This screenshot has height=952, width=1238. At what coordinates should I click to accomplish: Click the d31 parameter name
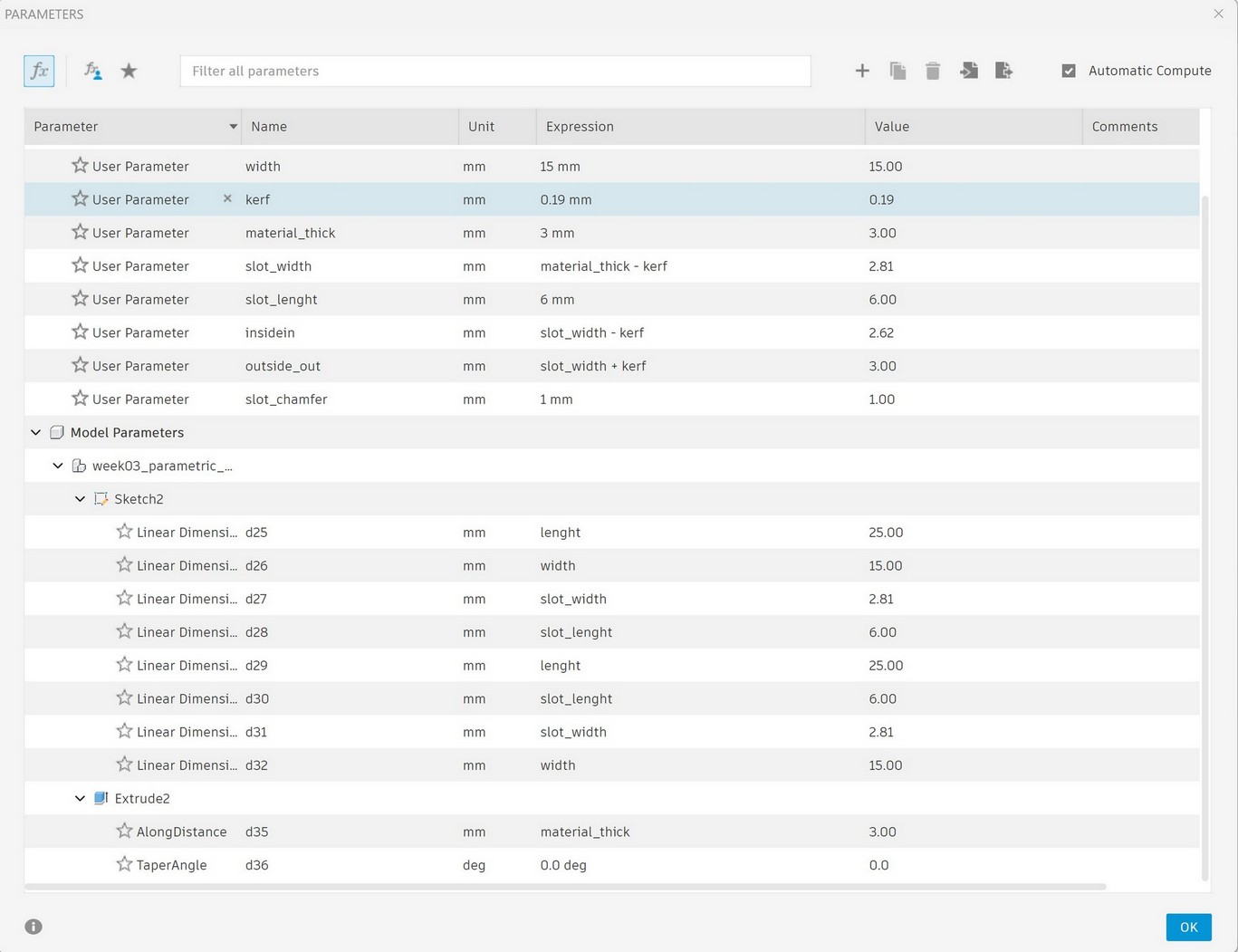pyautogui.click(x=256, y=732)
